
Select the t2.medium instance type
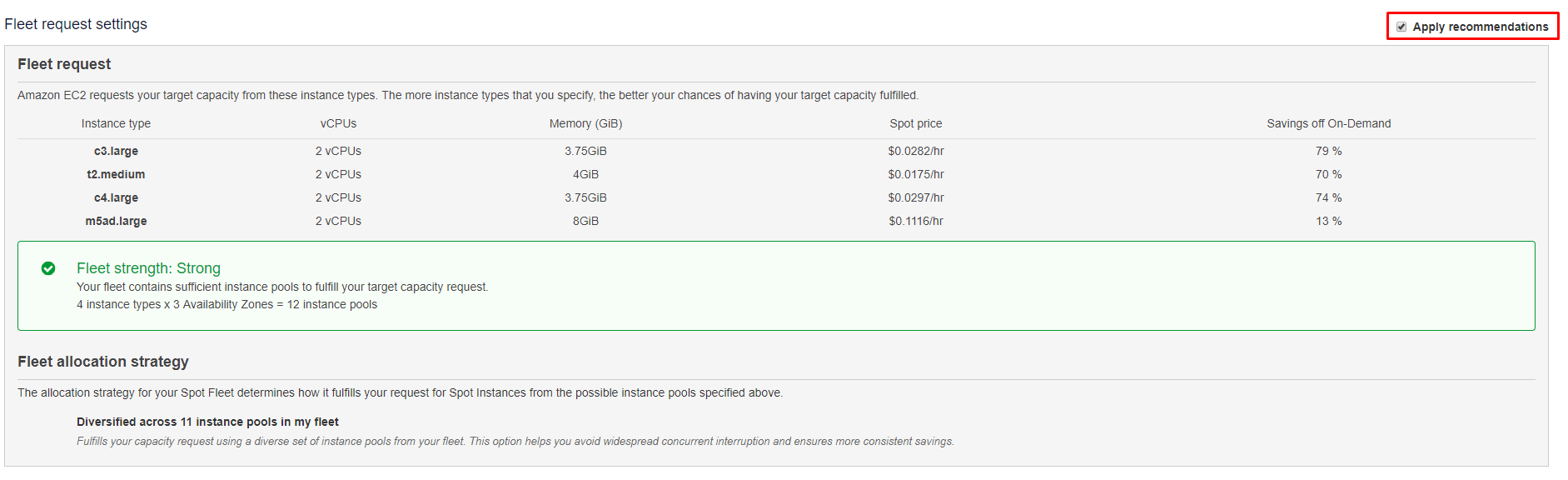tap(116, 174)
